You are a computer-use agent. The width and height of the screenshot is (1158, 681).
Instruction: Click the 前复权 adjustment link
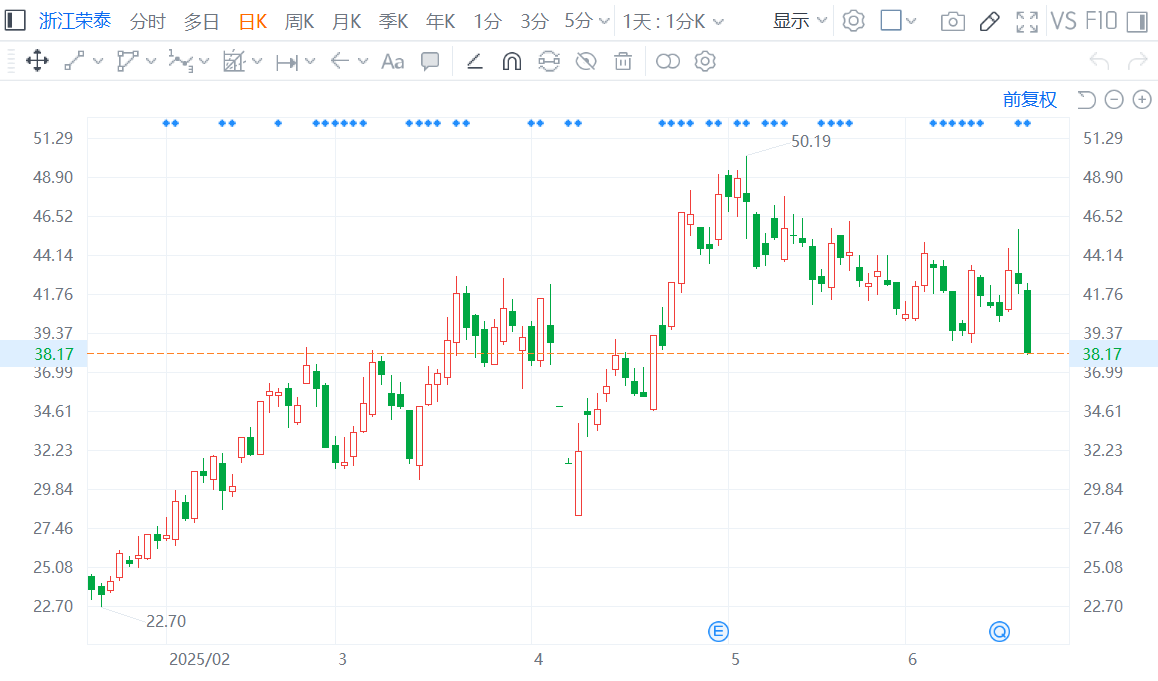point(1029,100)
